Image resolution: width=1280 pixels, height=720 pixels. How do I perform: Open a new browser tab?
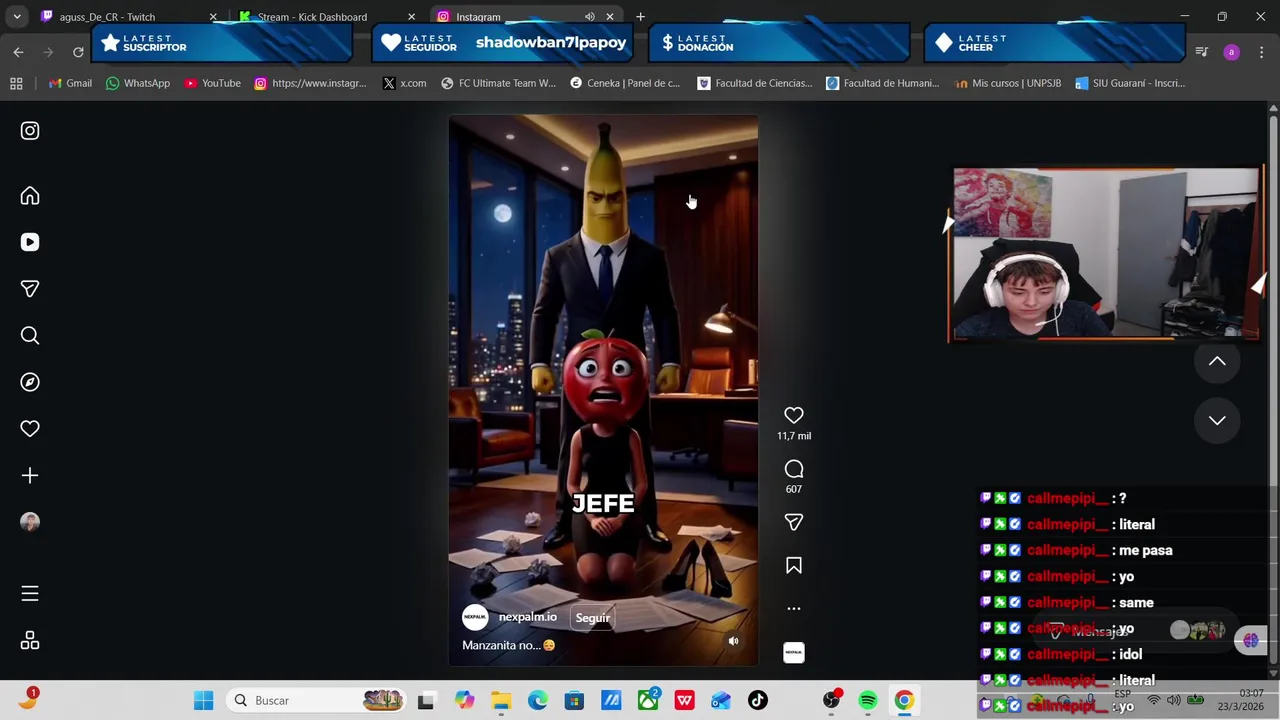point(640,17)
